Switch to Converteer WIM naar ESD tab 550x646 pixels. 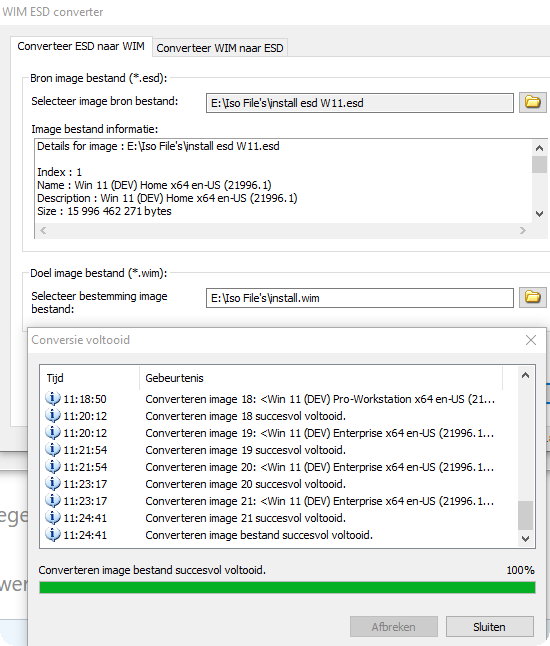(x=220, y=48)
